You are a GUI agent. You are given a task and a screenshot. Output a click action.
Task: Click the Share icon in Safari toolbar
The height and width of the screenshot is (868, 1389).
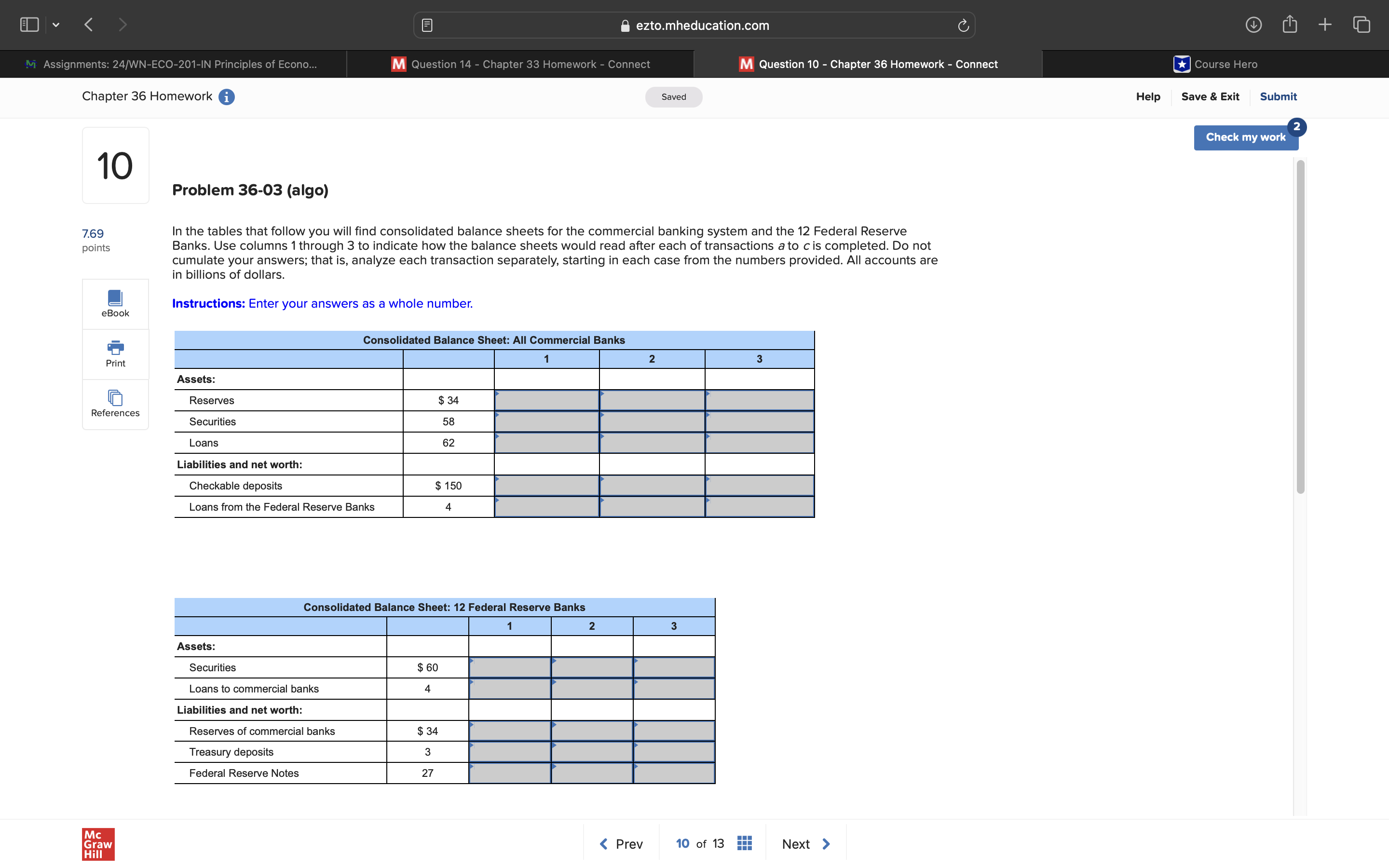(1289, 25)
